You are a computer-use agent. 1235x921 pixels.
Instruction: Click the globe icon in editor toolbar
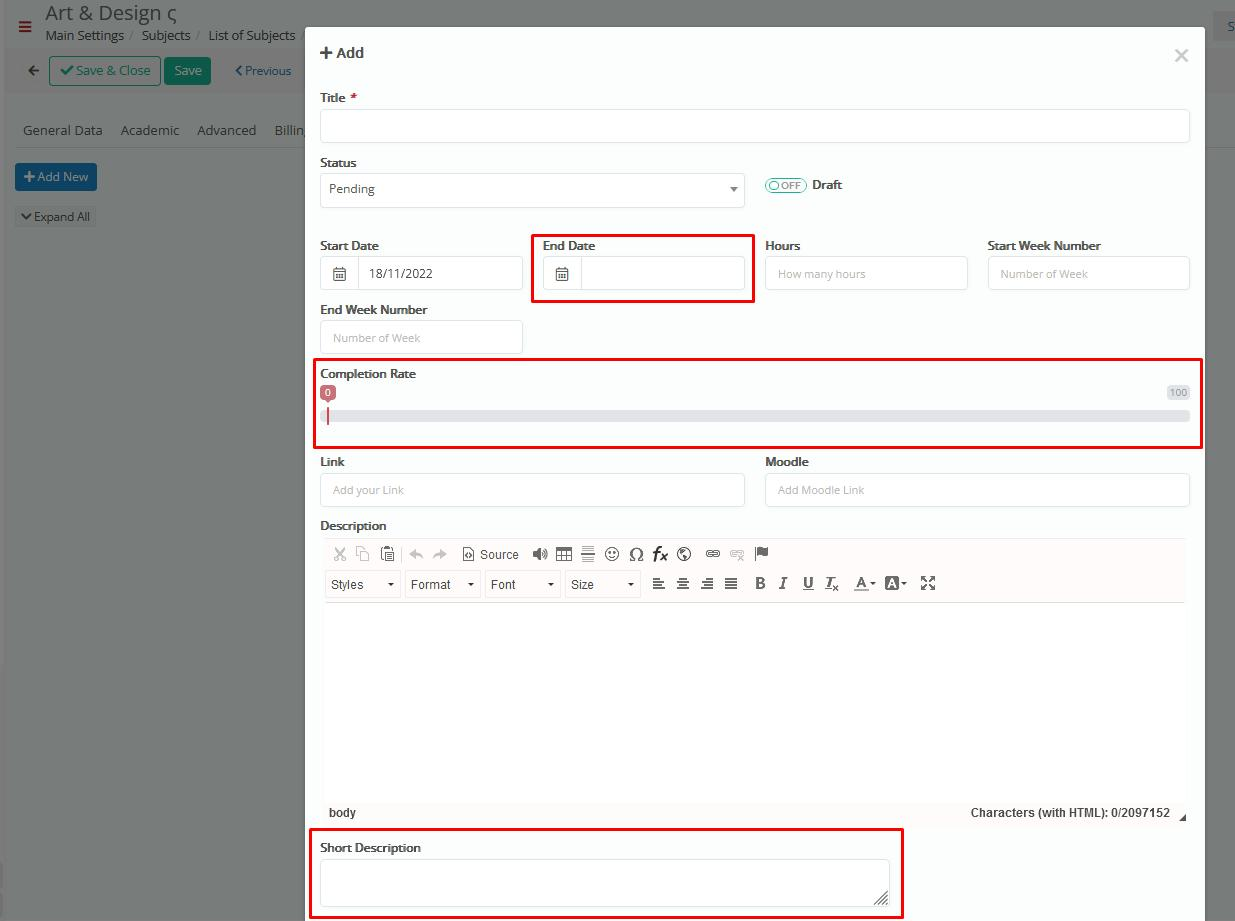click(684, 554)
